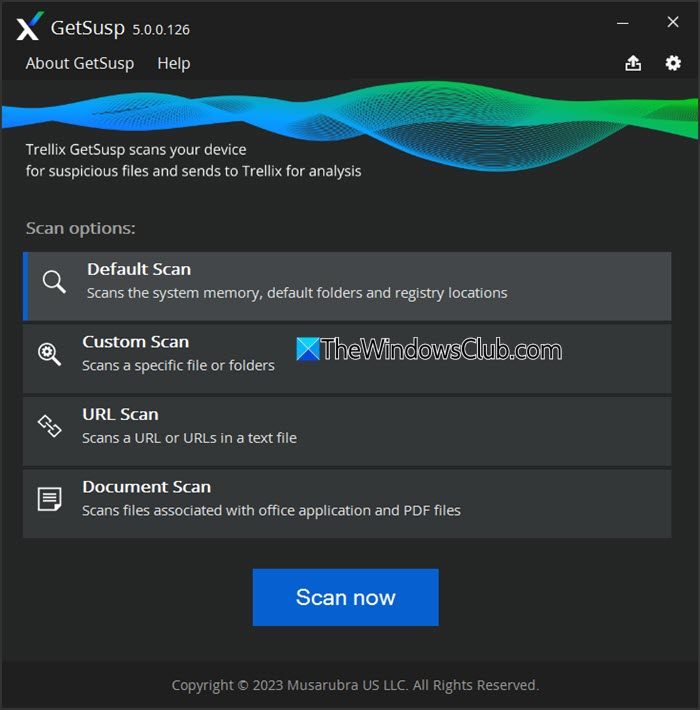Click the GetSusp title text
The image size is (700, 710).
(x=88, y=28)
